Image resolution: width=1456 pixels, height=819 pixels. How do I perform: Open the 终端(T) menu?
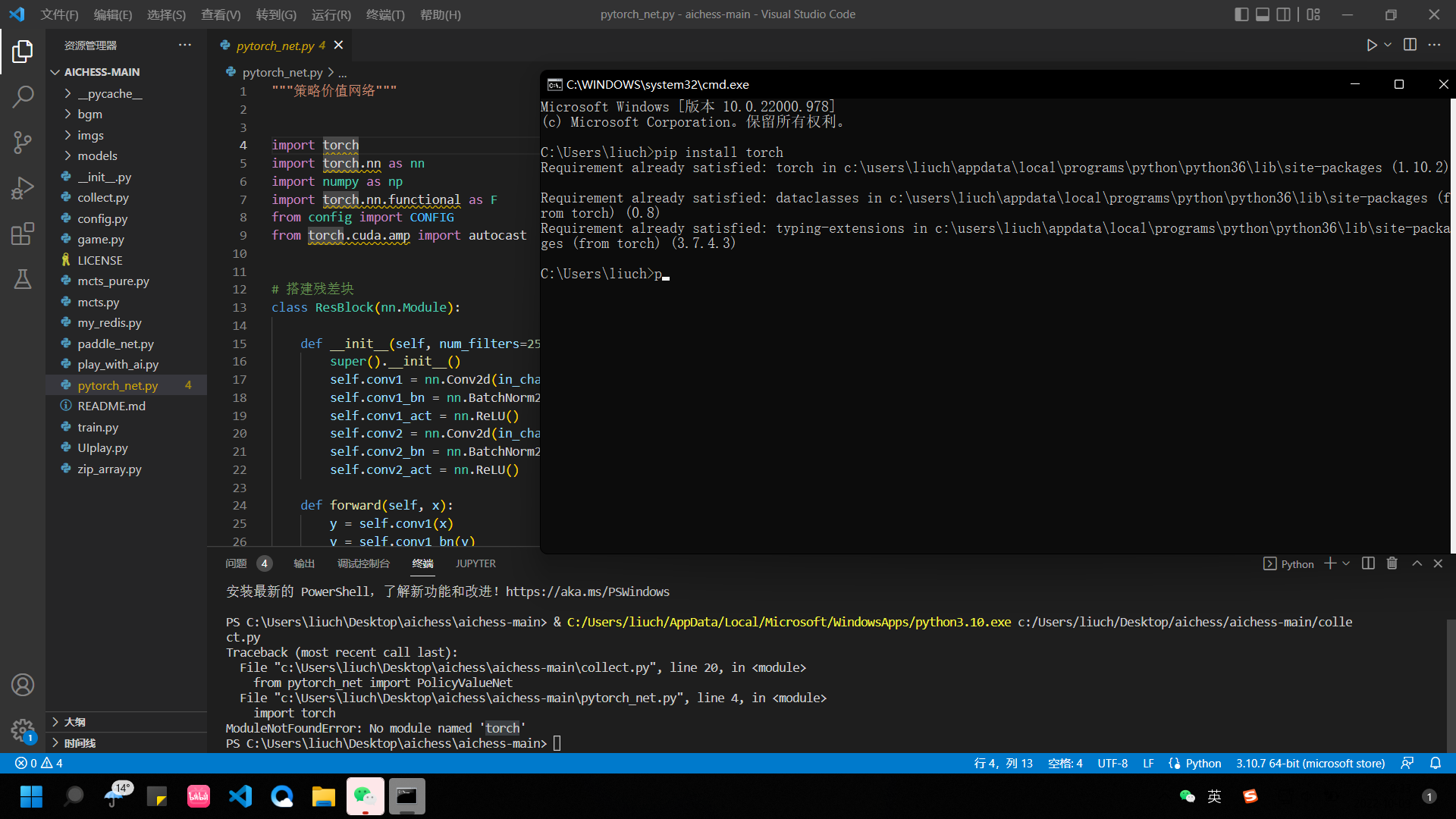coord(385,14)
